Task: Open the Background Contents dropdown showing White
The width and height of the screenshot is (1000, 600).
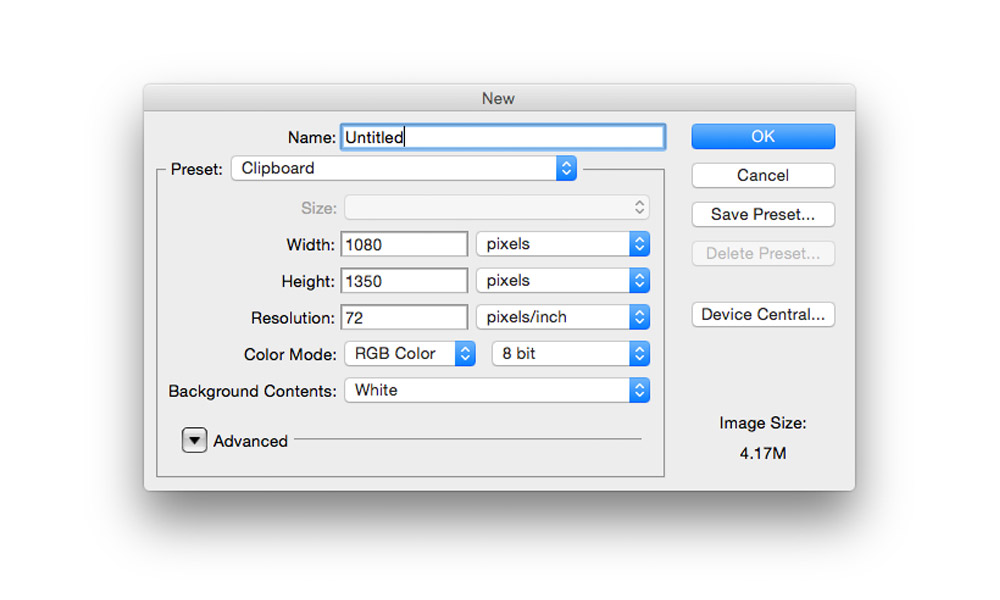Action: (496, 391)
